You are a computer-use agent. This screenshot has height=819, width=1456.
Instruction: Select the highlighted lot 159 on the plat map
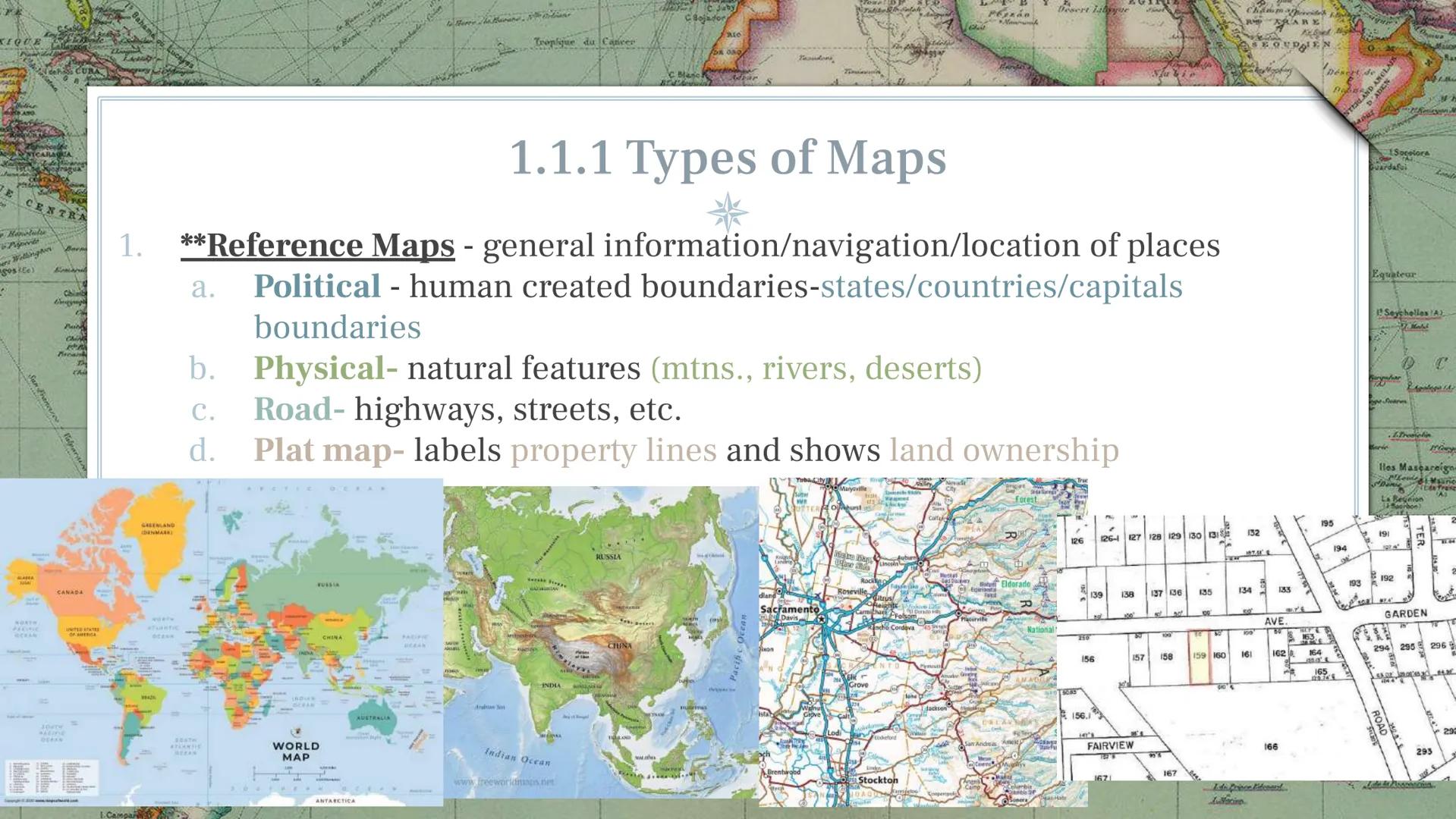tap(1199, 657)
